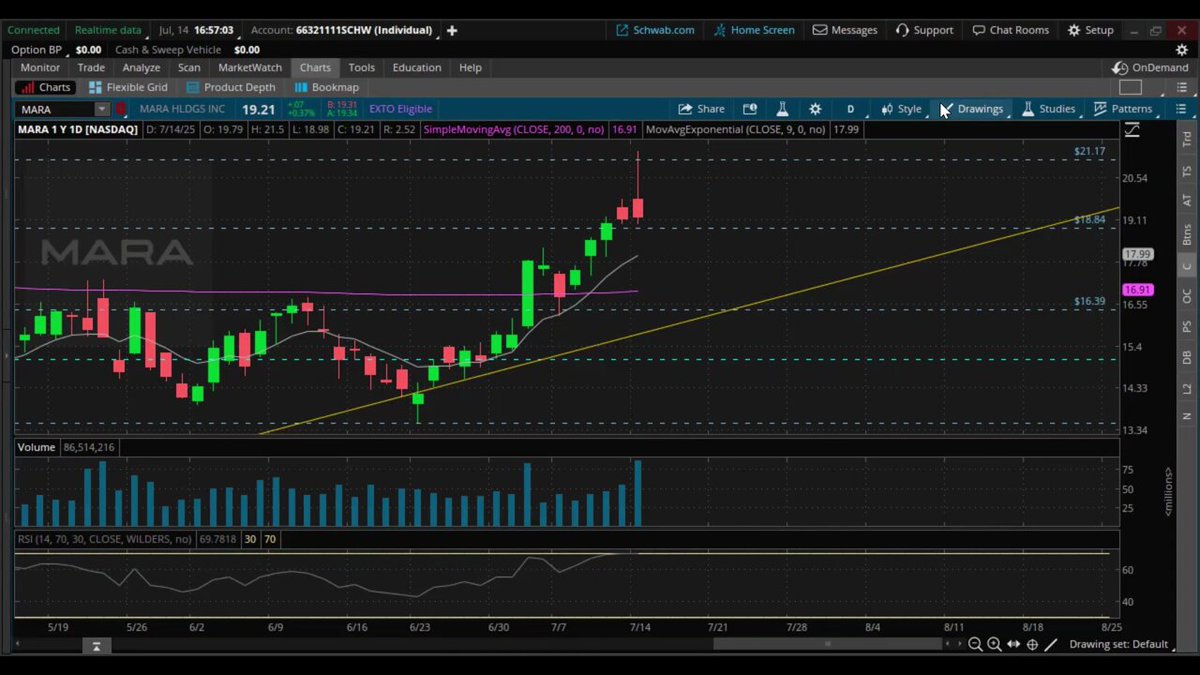Switch to the MarketWatch tab
Screen dimensions: 1200x675
[250, 68]
